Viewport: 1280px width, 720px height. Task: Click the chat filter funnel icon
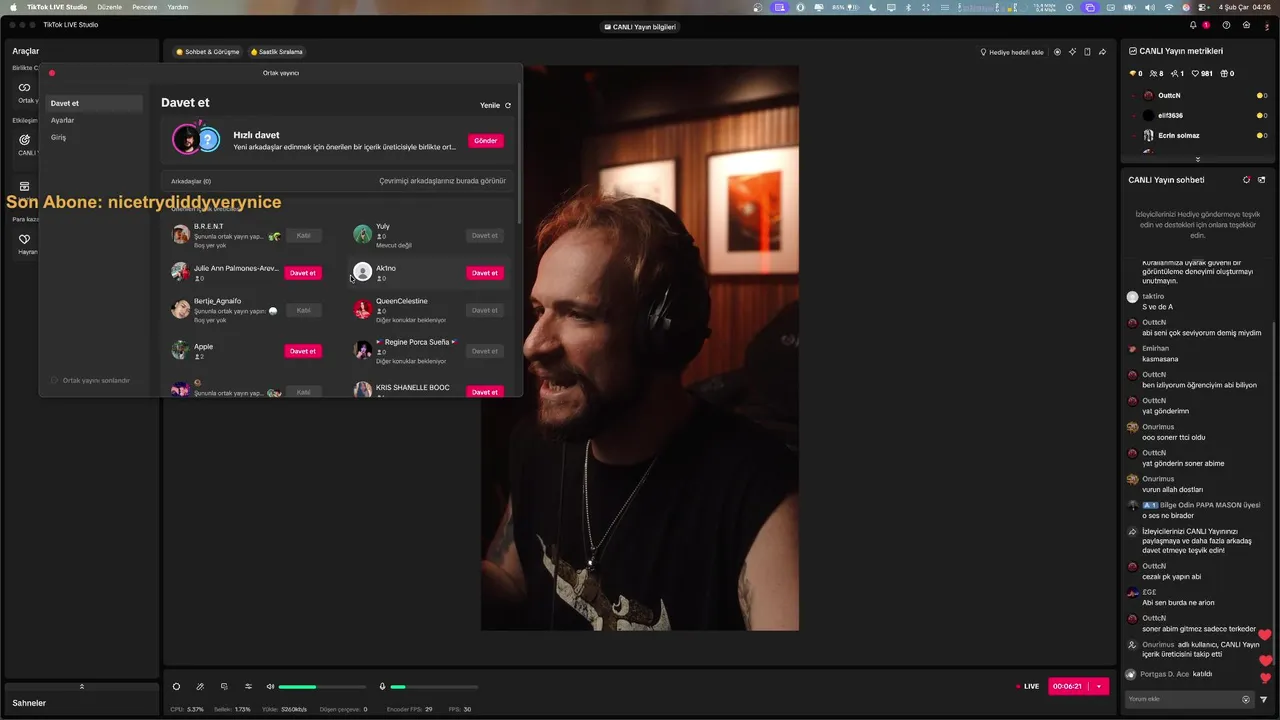click(1263, 699)
